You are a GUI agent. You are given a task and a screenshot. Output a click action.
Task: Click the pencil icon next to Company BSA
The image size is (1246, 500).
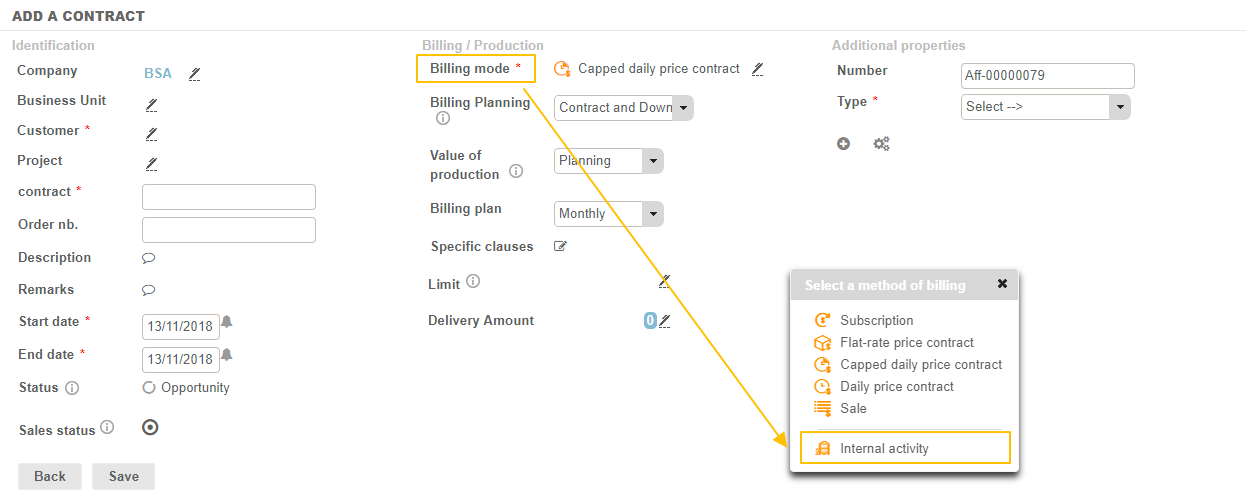pyautogui.click(x=194, y=73)
